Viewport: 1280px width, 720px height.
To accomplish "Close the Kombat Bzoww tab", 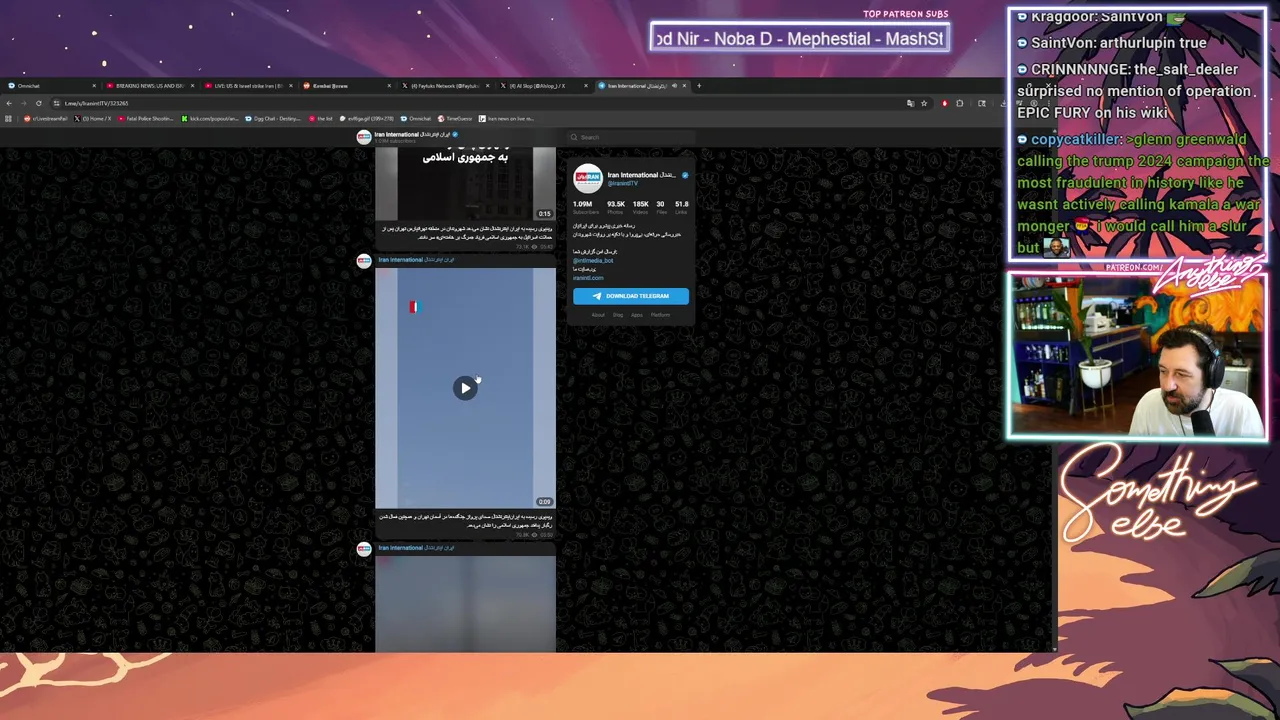I will tap(390, 86).
